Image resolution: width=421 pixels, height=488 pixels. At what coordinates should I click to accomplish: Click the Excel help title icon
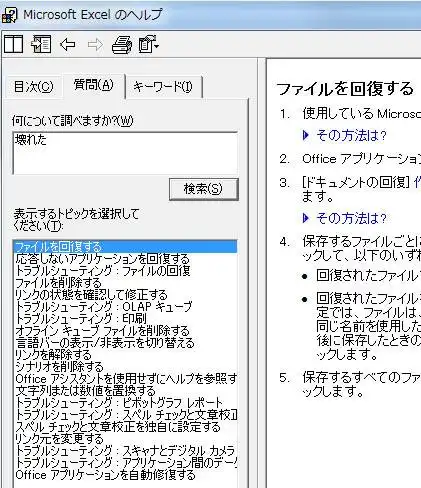click(x=10, y=15)
